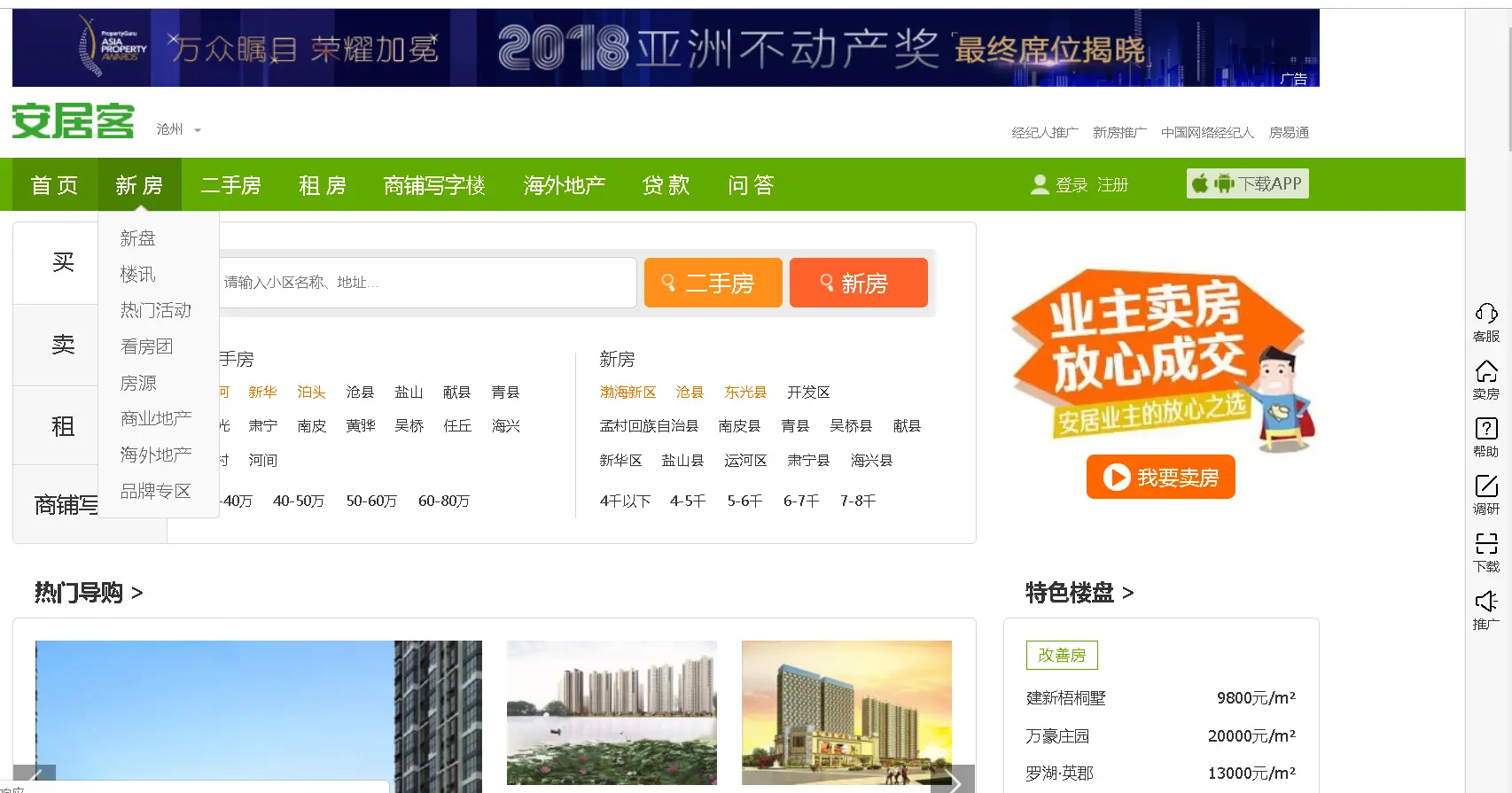This screenshot has width=1512, height=793.
Task: Choose 看房团 menu entry
Action: coord(146,346)
